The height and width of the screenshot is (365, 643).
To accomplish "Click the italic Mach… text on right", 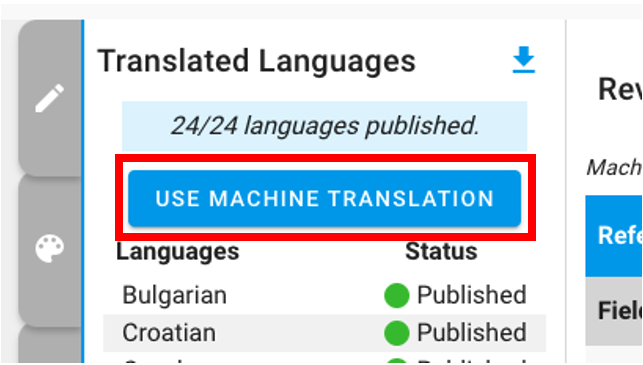I will pos(614,167).
